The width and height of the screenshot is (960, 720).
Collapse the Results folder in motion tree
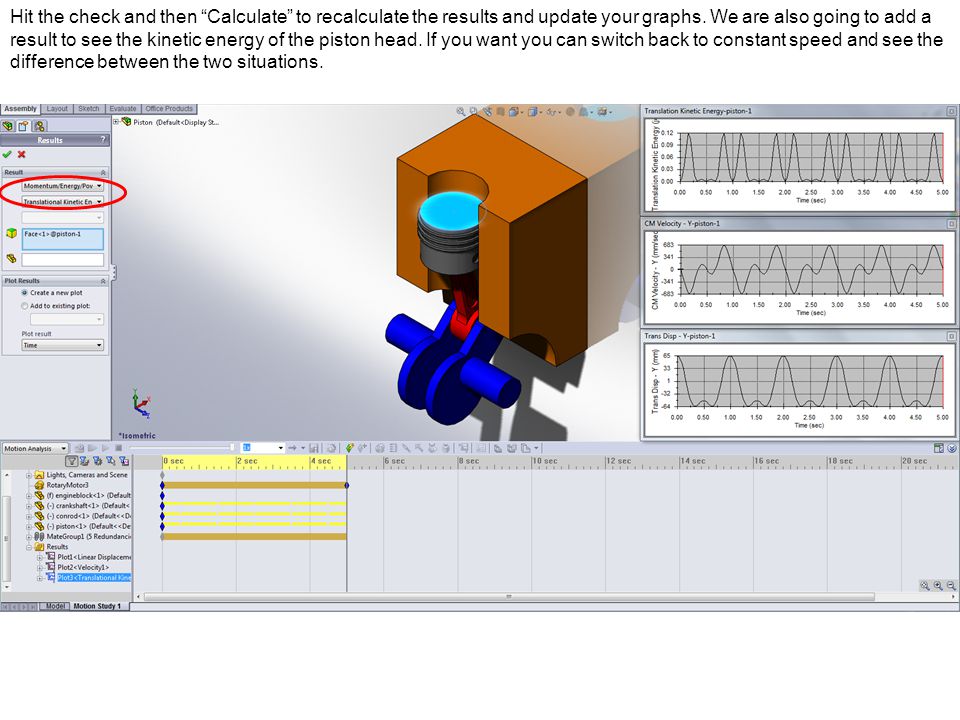[x=29, y=547]
